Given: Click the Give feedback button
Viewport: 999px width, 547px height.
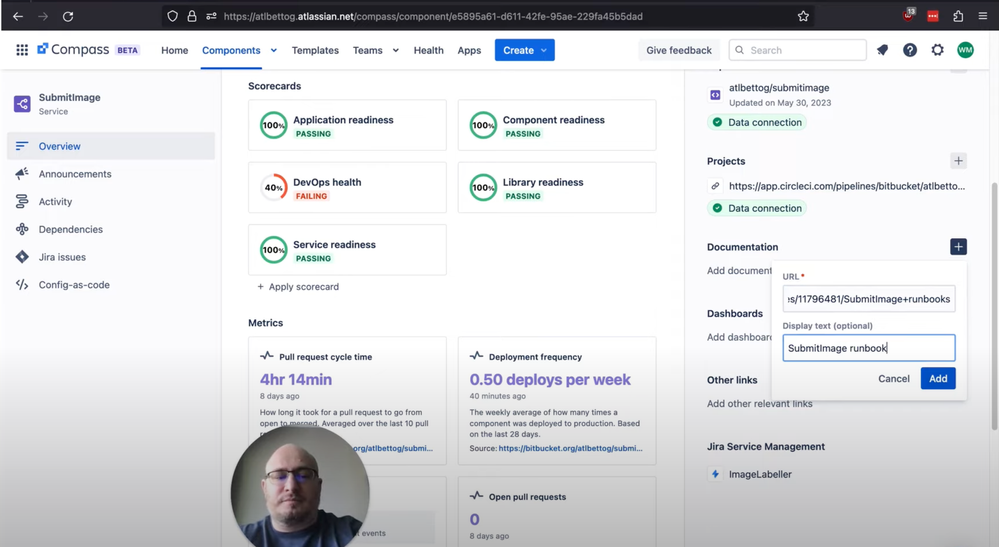Looking at the screenshot, I should tap(679, 50).
